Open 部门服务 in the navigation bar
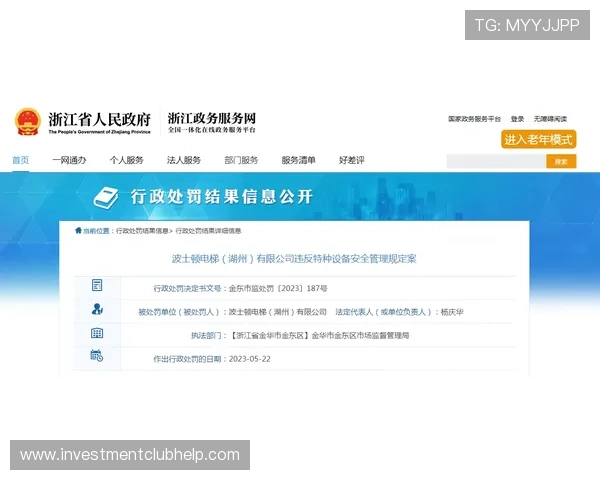 coord(241,160)
